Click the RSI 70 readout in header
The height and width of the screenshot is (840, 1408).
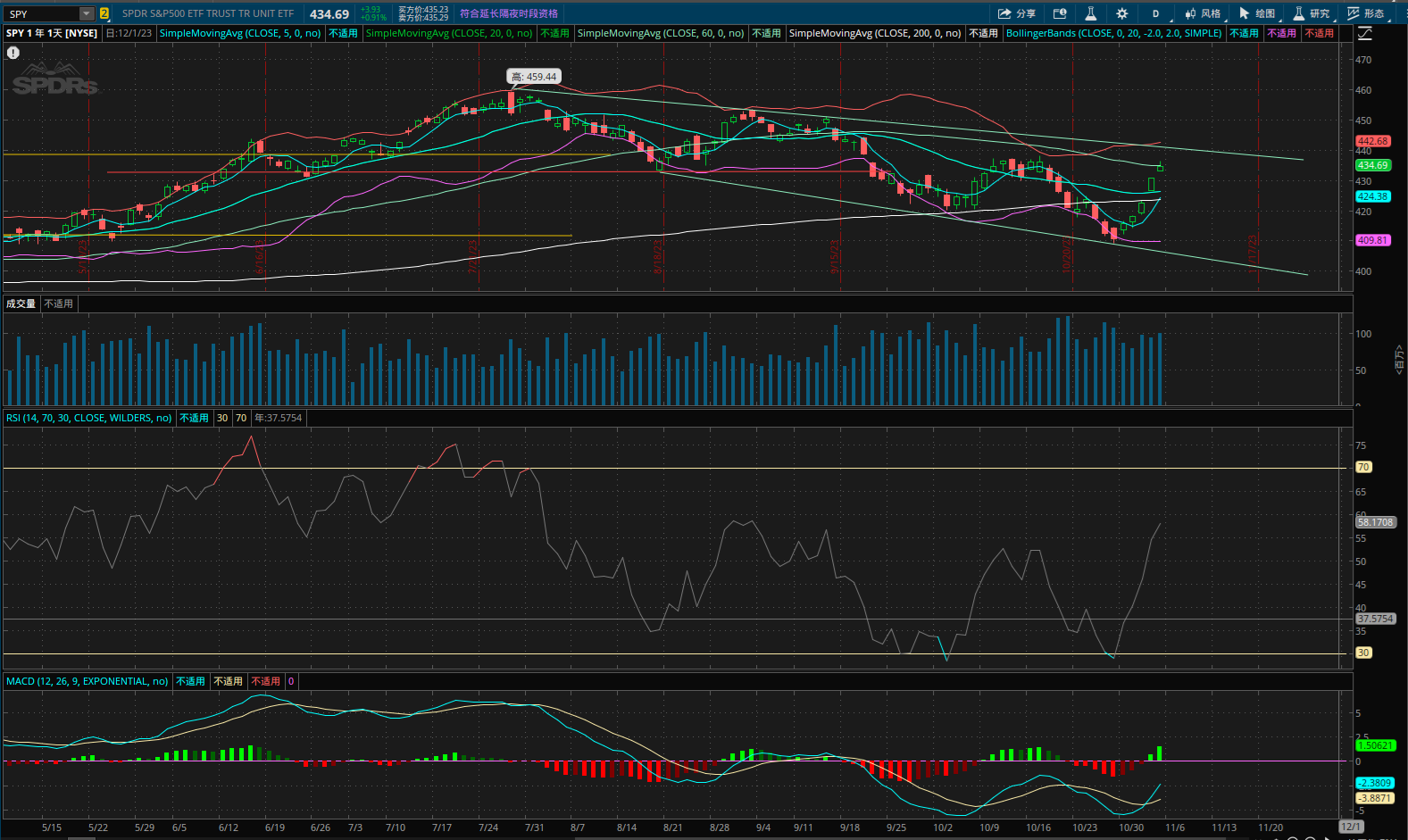click(x=241, y=418)
